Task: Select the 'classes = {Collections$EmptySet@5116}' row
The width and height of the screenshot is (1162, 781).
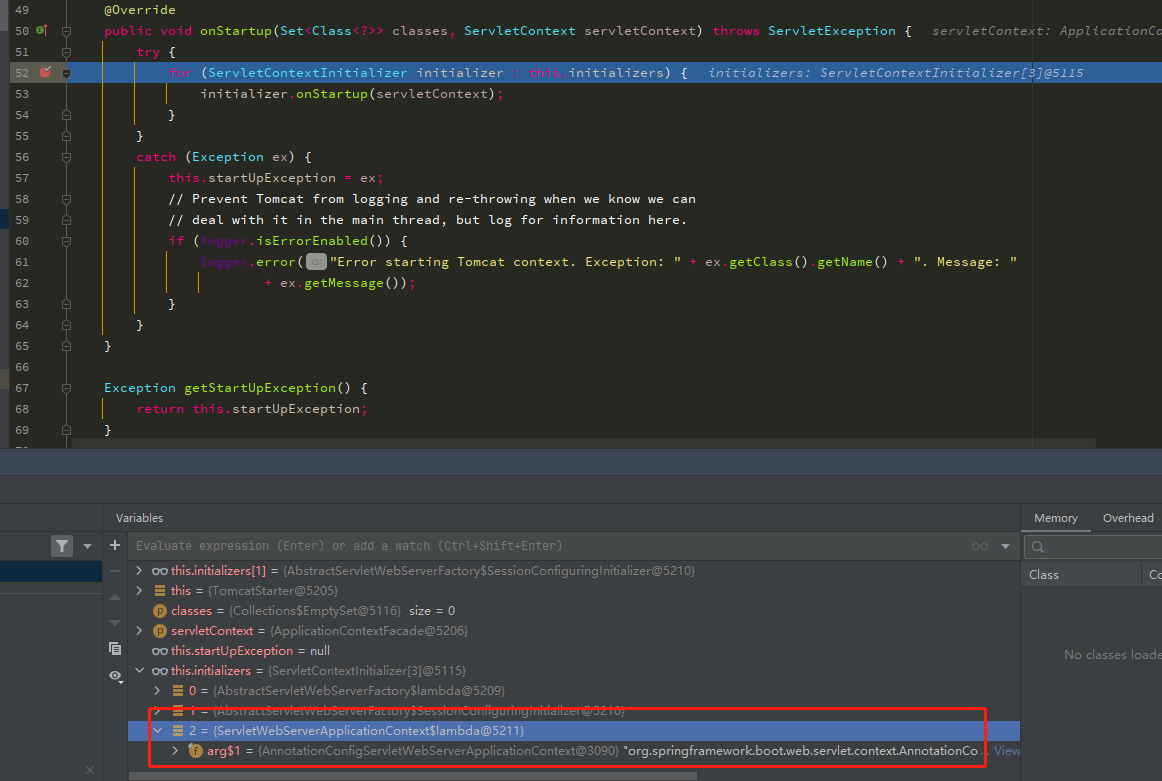Action: [x=574, y=611]
